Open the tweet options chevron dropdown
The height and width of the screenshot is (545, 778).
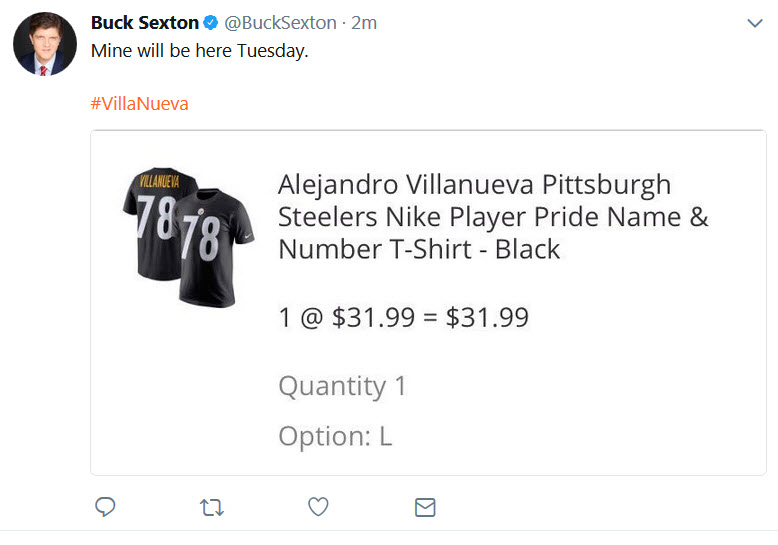point(755,23)
